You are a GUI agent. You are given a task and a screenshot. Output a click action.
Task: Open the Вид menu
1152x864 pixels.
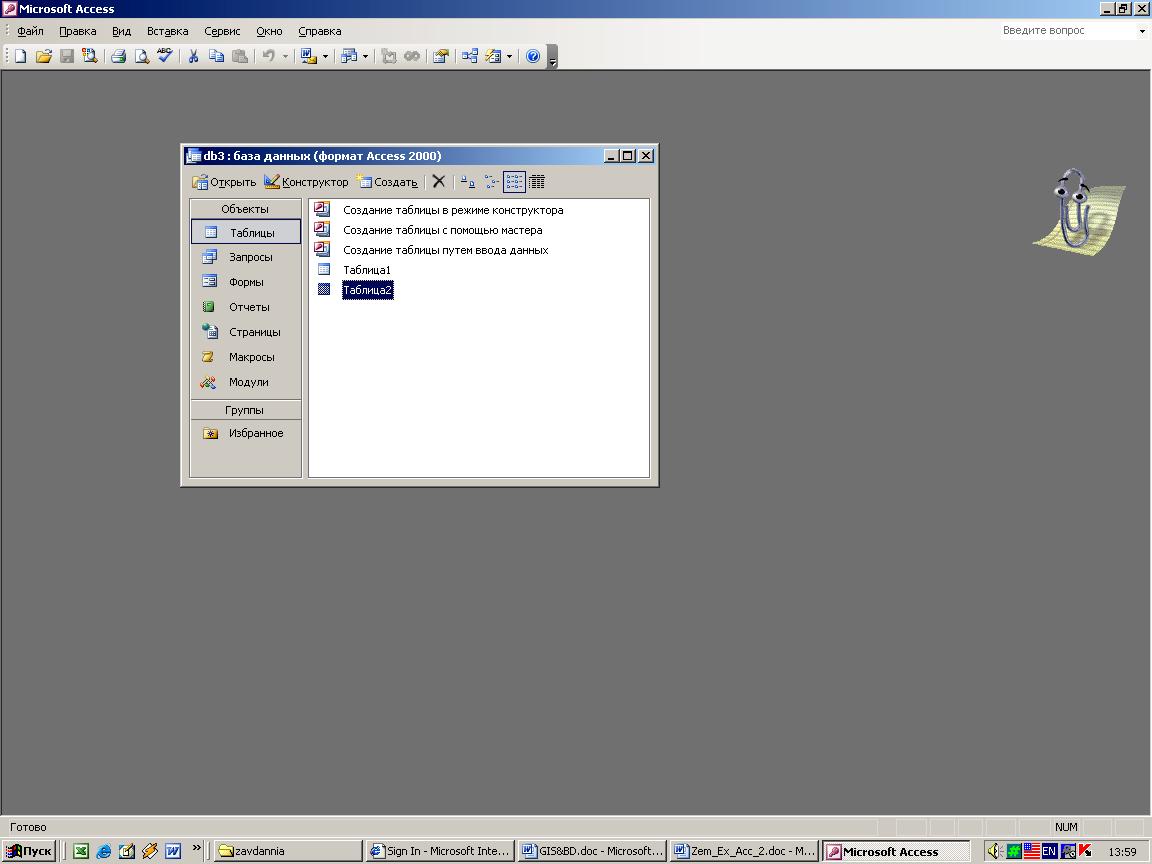(121, 31)
